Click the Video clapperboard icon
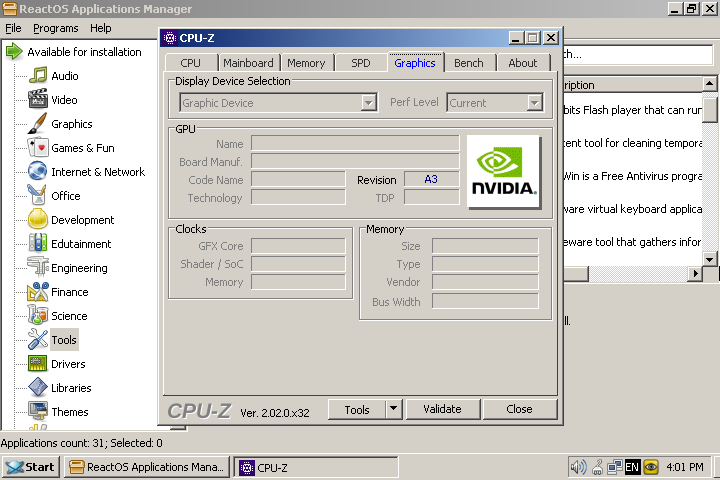The height and width of the screenshot is (480, 720). click(x=38, y=99)
